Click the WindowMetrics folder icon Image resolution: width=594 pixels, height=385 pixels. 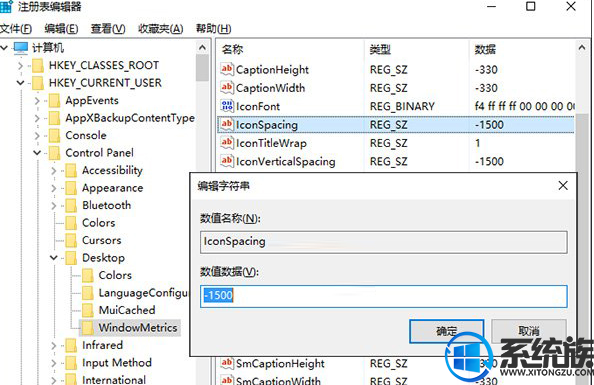pos(88,328)
